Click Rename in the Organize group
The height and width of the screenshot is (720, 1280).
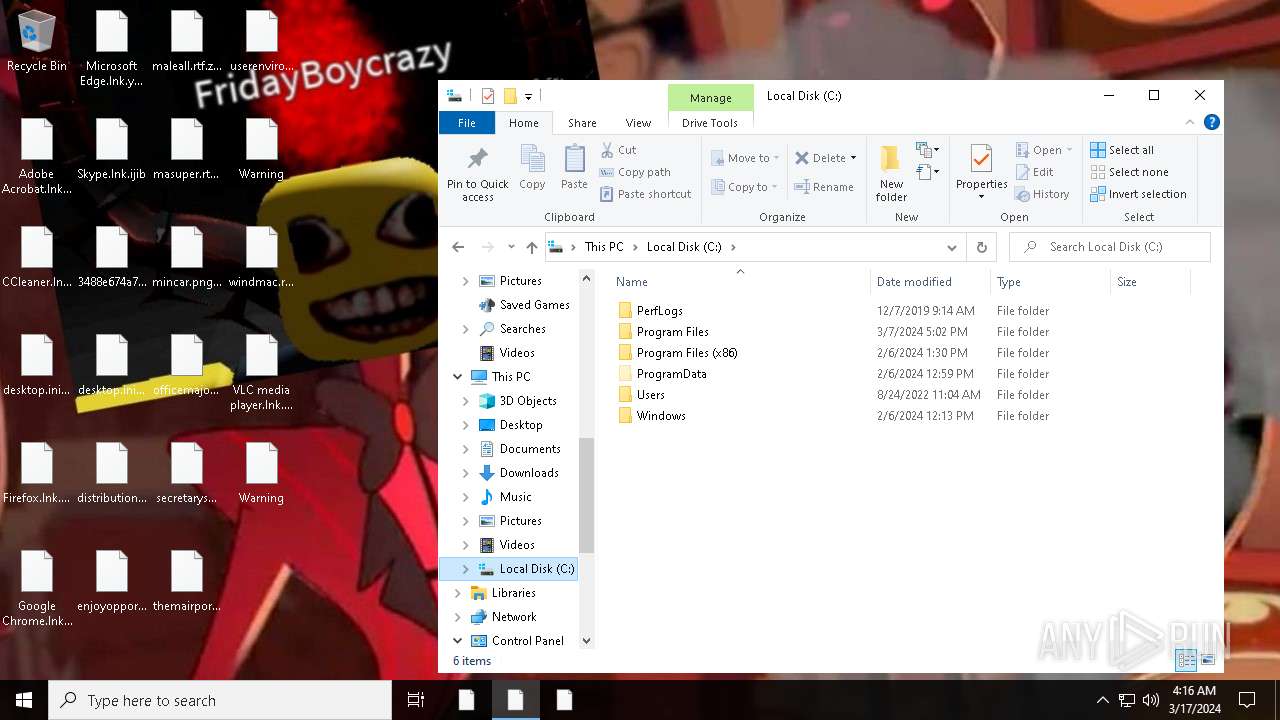[x=824, y=187]
